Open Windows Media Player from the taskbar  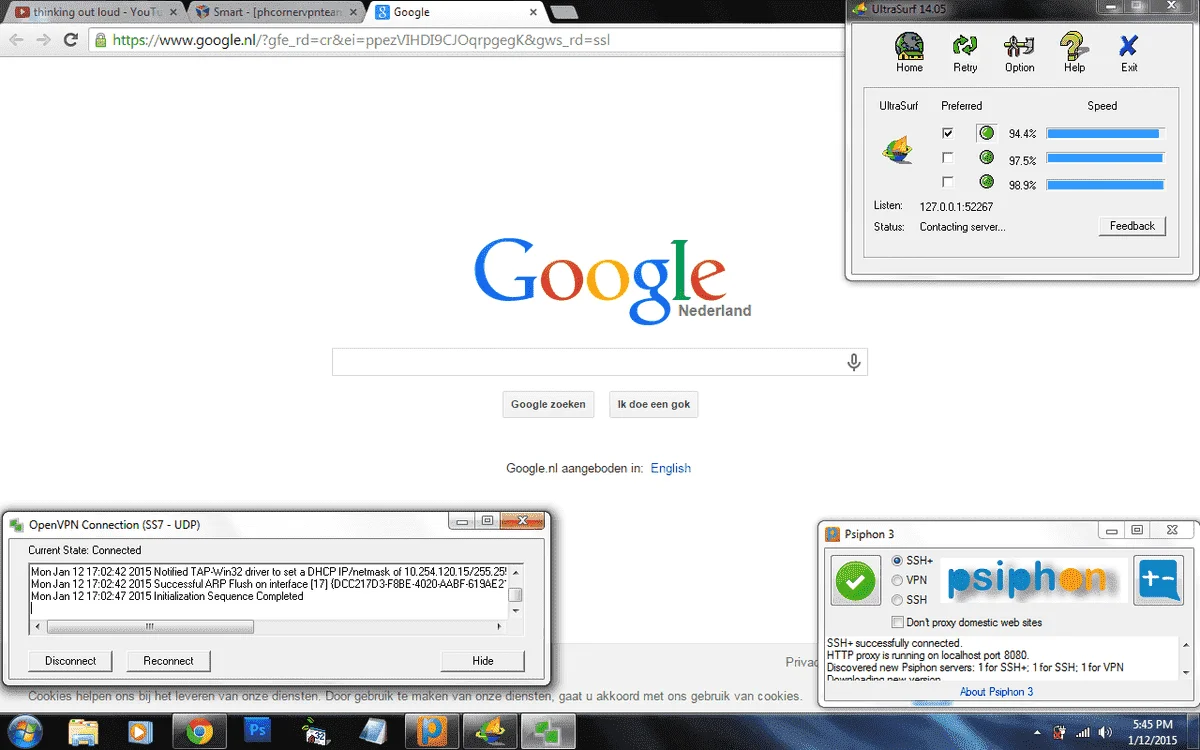(140, 732)
